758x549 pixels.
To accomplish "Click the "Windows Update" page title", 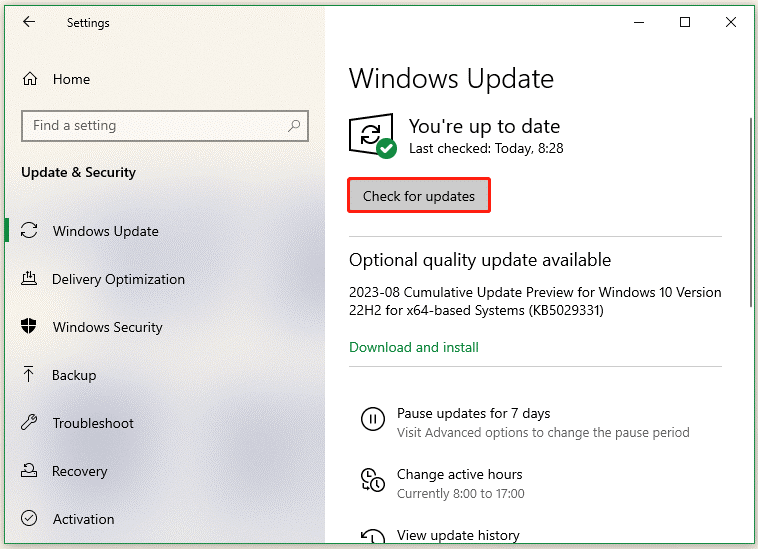I will point(452,78).
